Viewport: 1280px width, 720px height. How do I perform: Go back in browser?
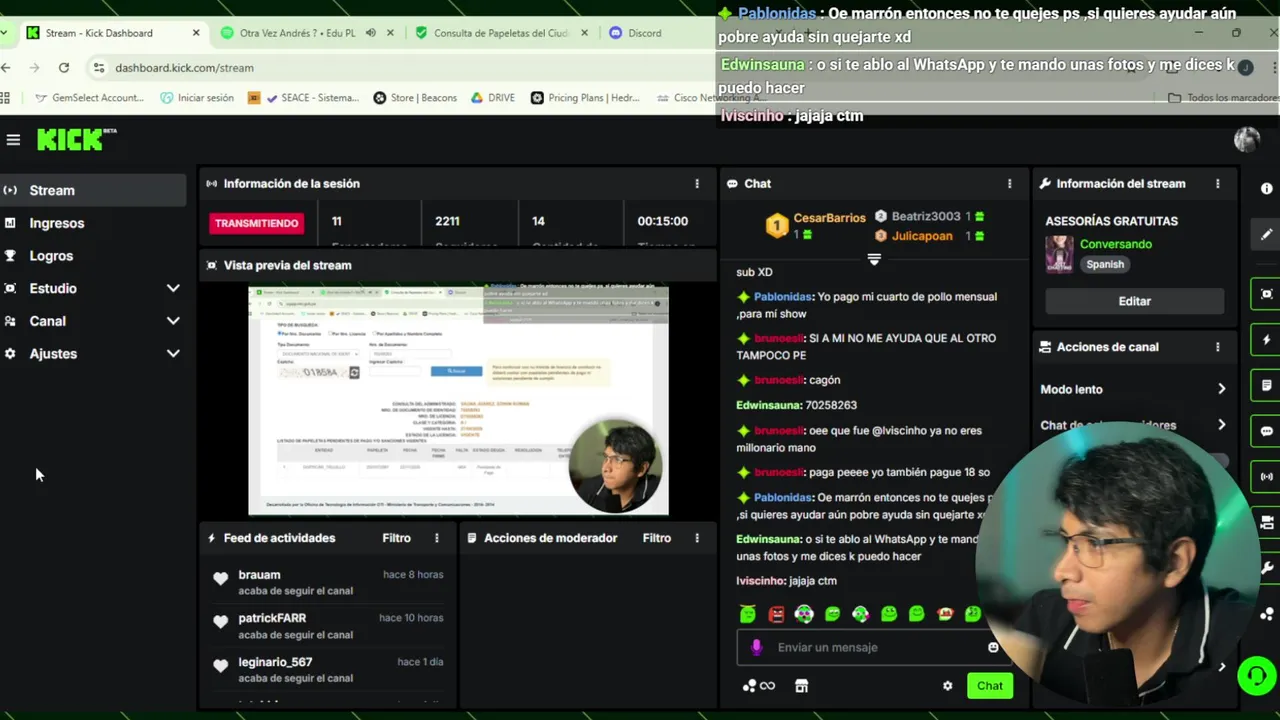click(x=6, y=68)
